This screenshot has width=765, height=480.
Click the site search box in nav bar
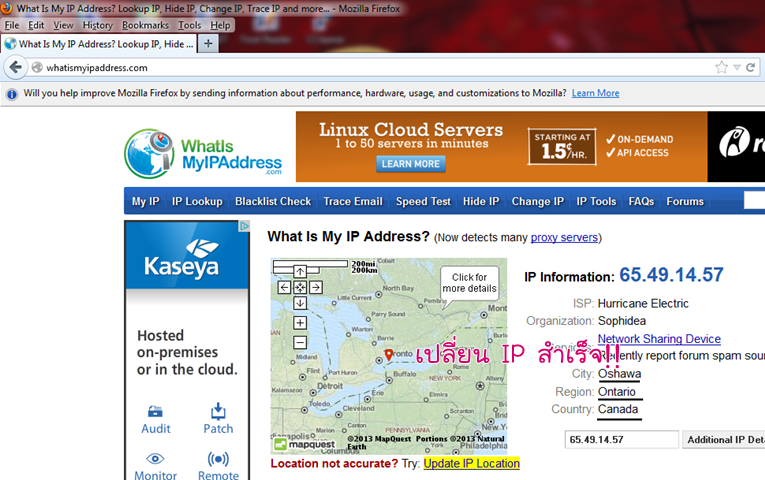coord(754,200)
